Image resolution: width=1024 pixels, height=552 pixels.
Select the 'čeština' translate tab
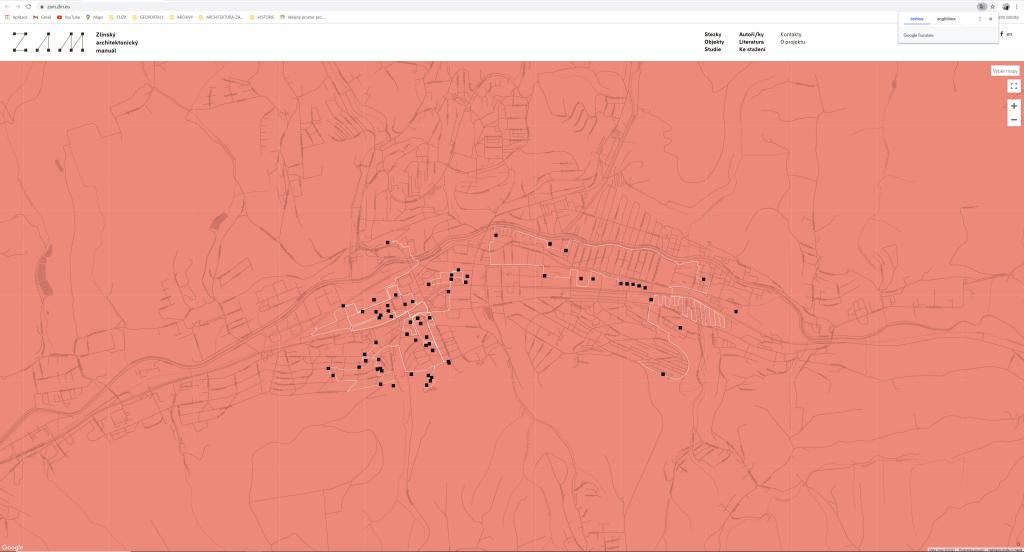tap(916, 18)
